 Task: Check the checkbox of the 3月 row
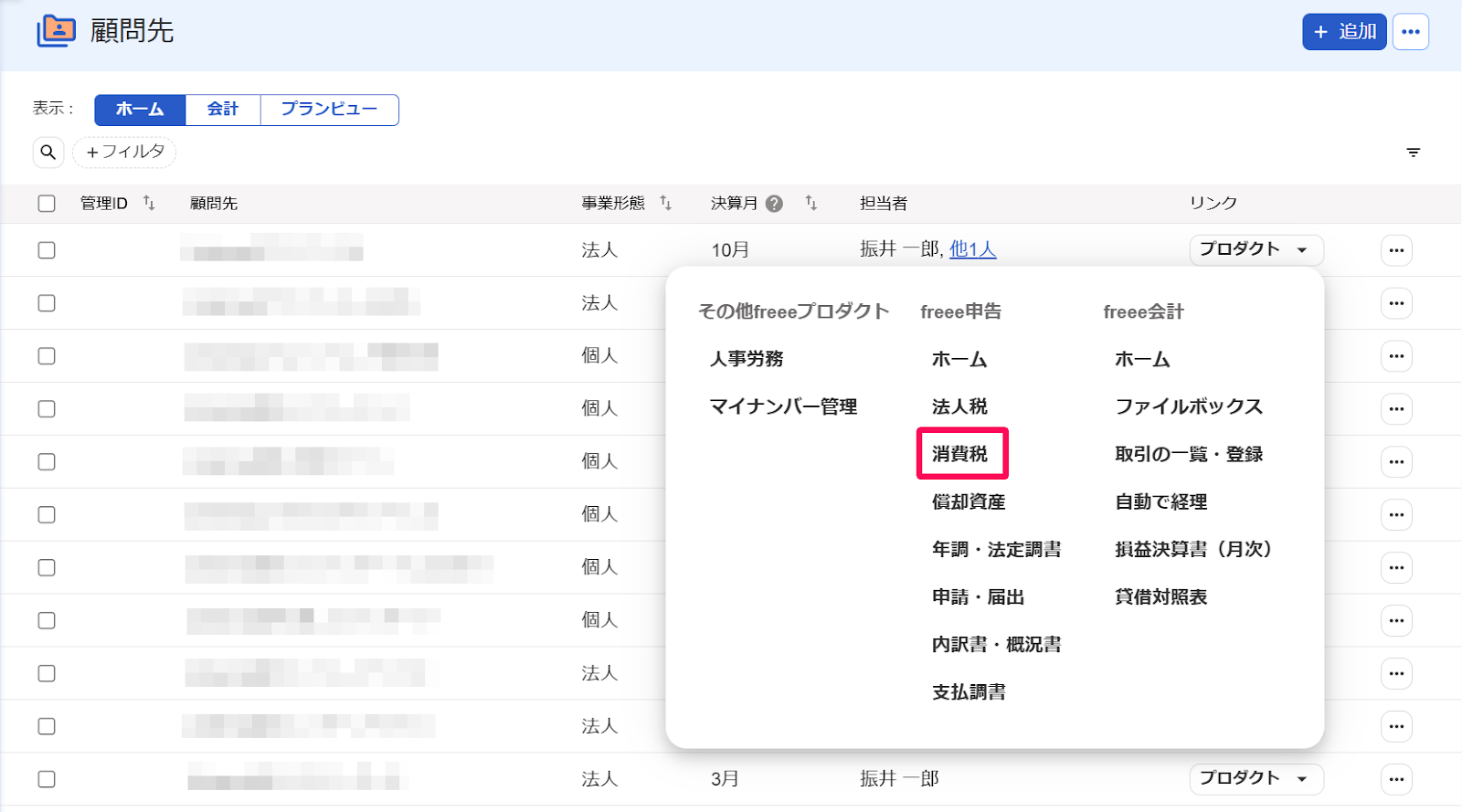pyautogui.click(x=47, y=779)
